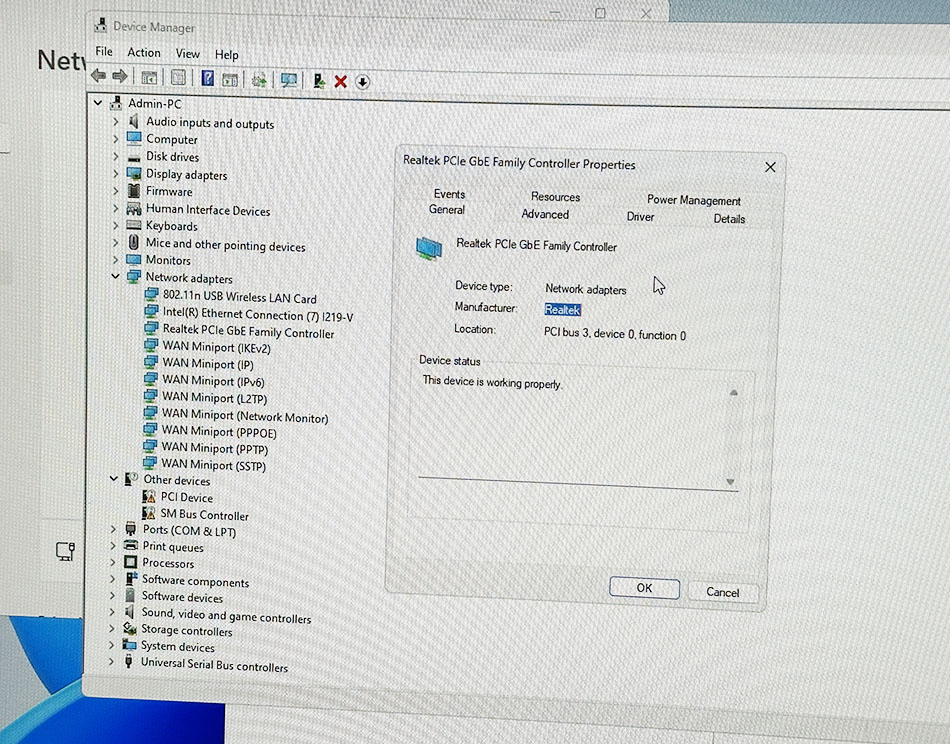Click Cancel in the Properties dialog
Viewport: 950px width, 744px height.
(x=723, y=592)
